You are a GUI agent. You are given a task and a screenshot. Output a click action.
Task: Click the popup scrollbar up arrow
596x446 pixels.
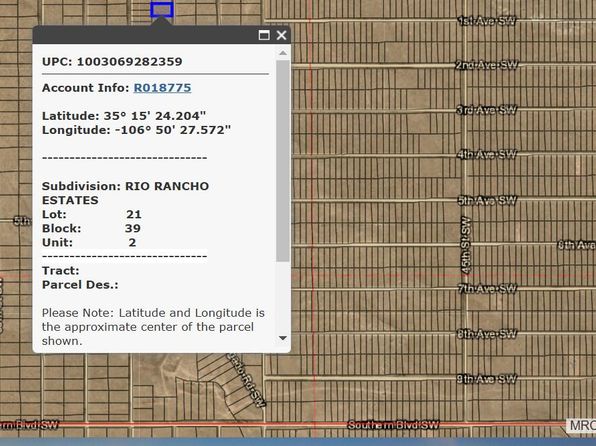pos(283,53)
